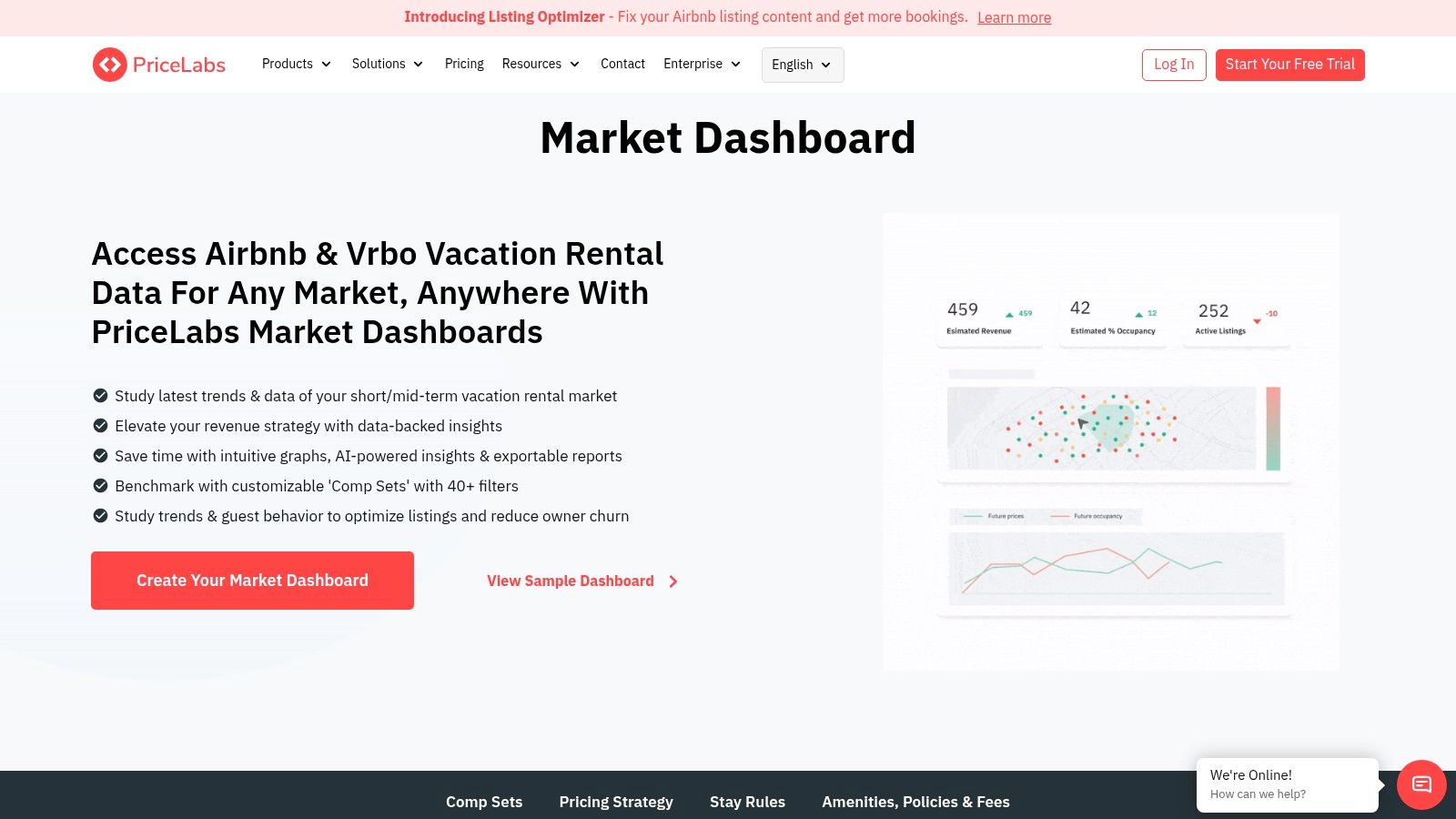The height and width of the screenshot is (819, 1456).
Task: Open the Pricing menu item
Action: point(464,64)
